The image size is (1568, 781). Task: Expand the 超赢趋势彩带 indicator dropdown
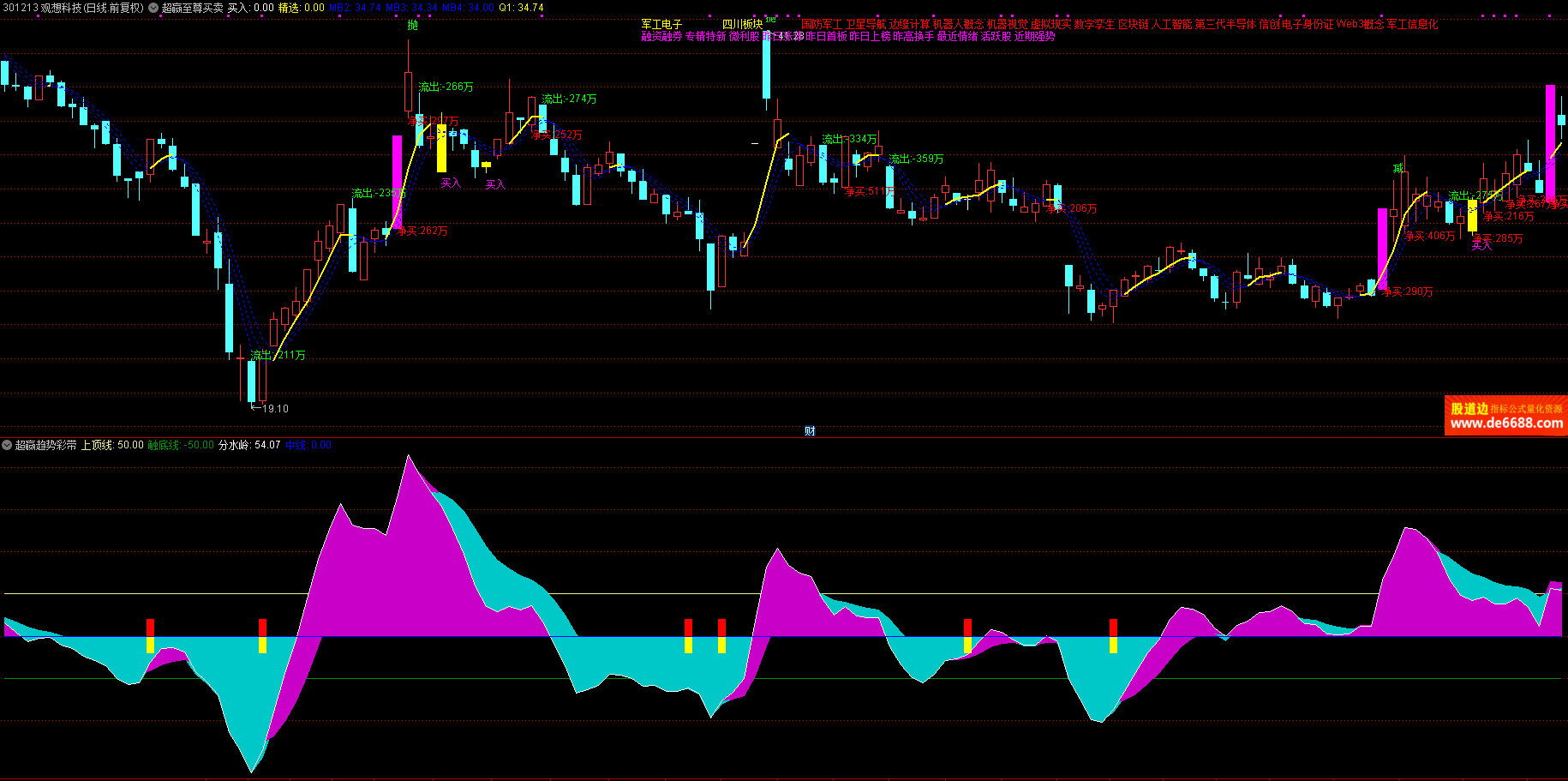8,445
